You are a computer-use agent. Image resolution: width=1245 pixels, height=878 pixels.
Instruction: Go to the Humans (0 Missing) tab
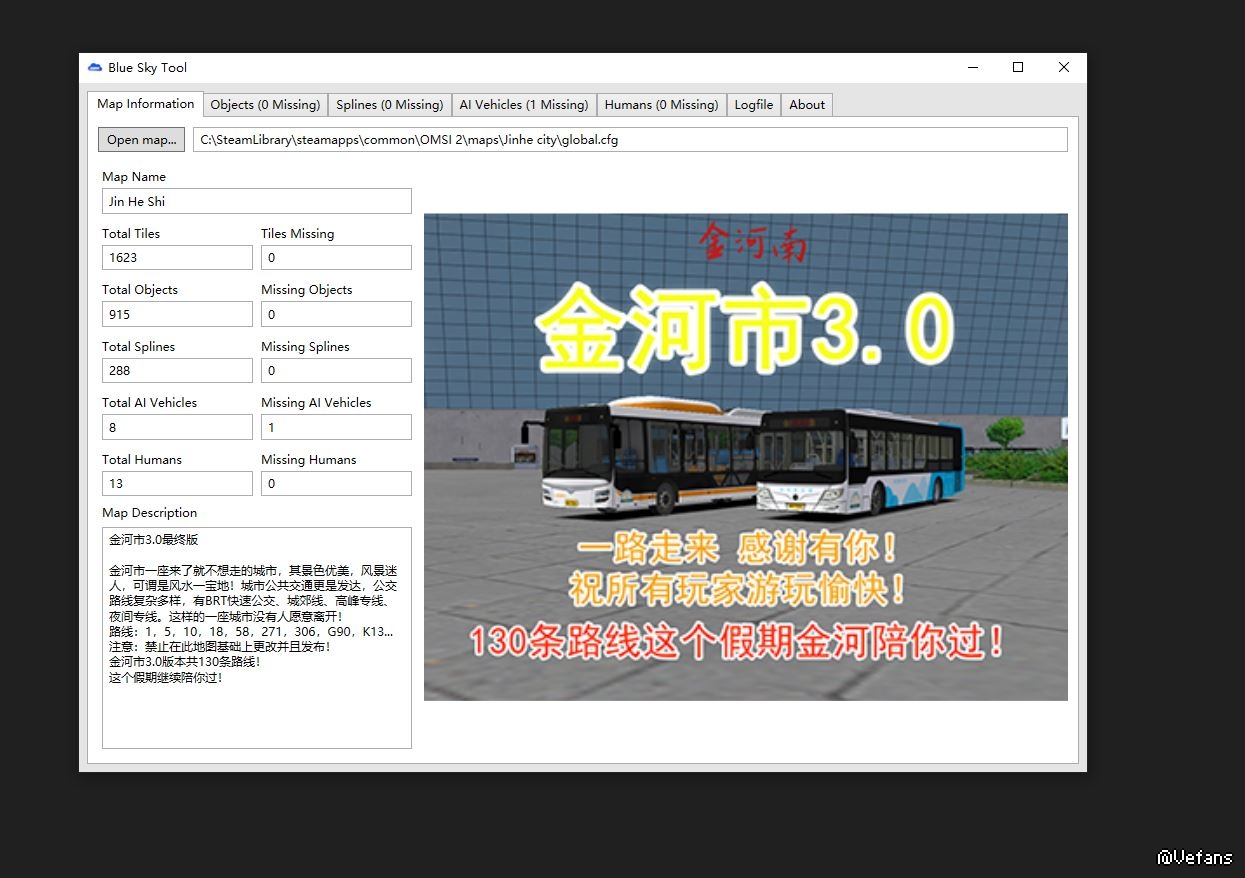(661, 105)
